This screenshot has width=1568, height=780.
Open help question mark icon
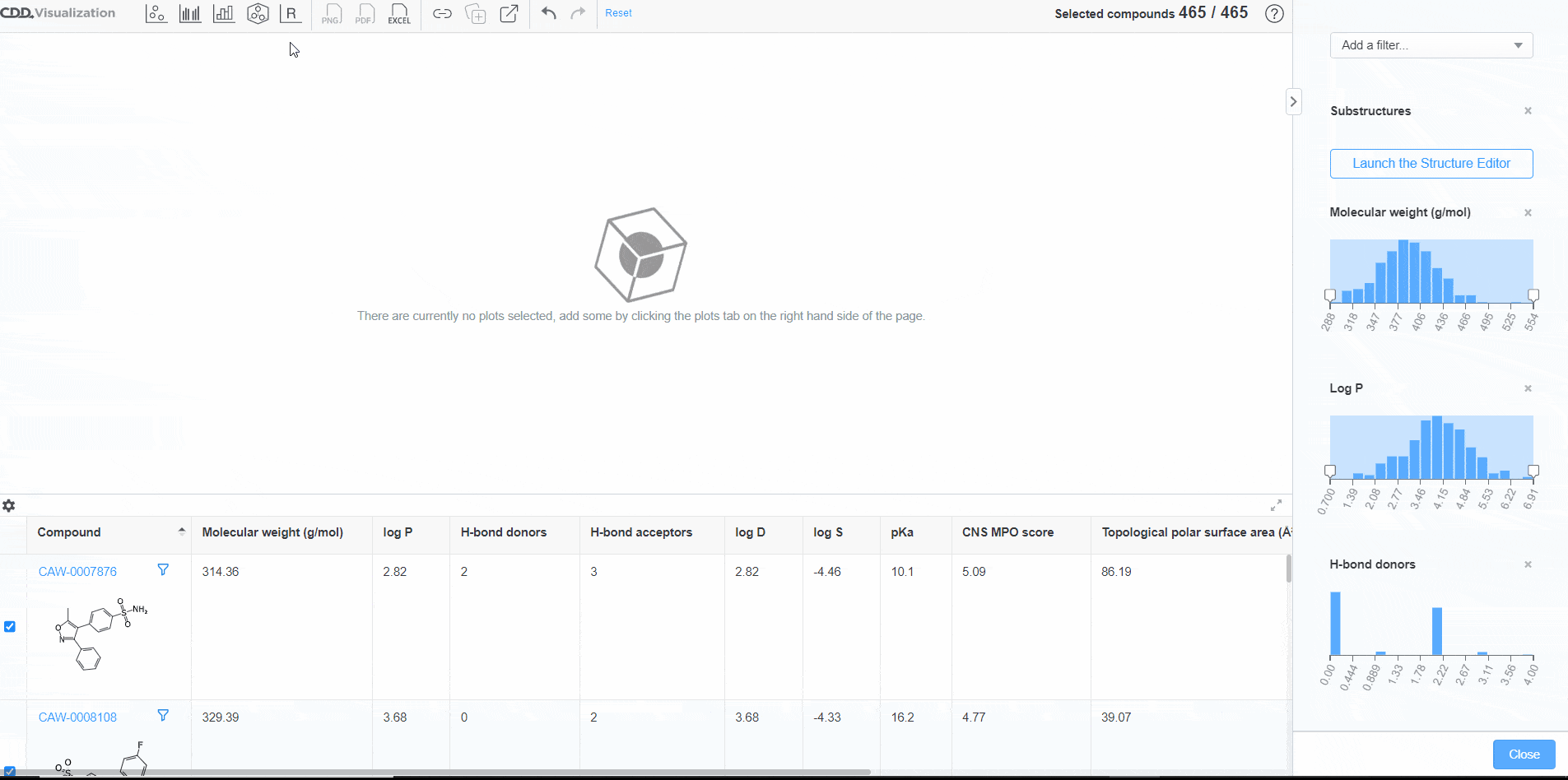[1274, 14]
